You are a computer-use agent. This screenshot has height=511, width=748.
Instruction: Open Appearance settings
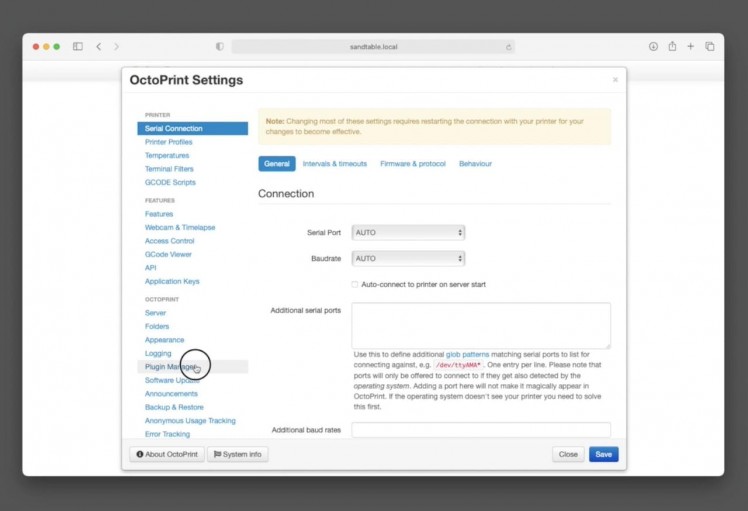pos(164,340)
